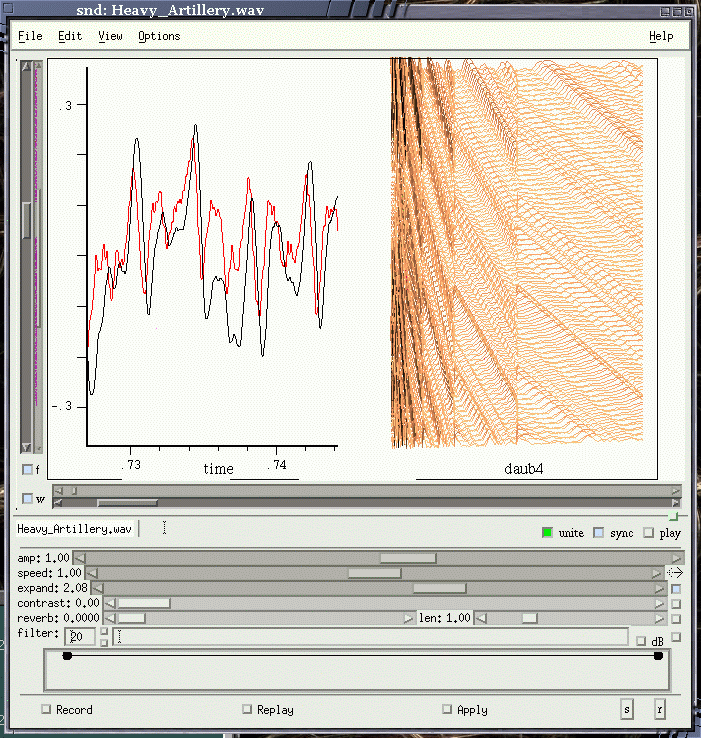701x738 pixels.
Task: Toggle the 'w' waveform display checkbox
Action: pos(27,498)
